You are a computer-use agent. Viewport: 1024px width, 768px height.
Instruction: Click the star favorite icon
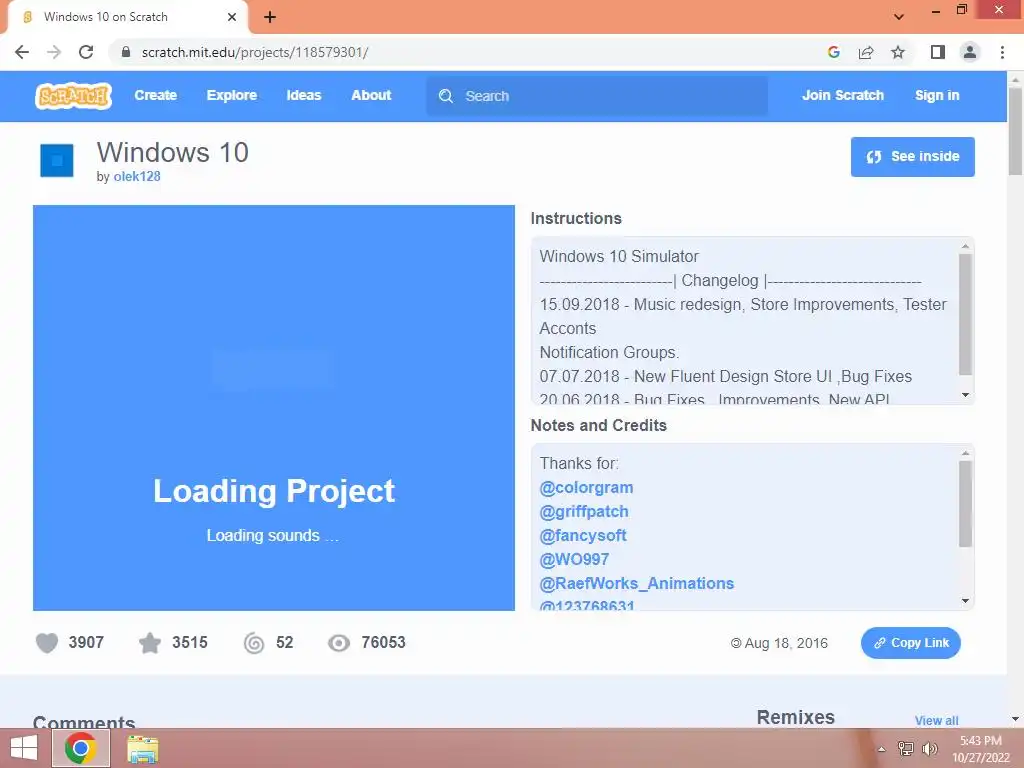pyautogui.click(x=150, y=643)
